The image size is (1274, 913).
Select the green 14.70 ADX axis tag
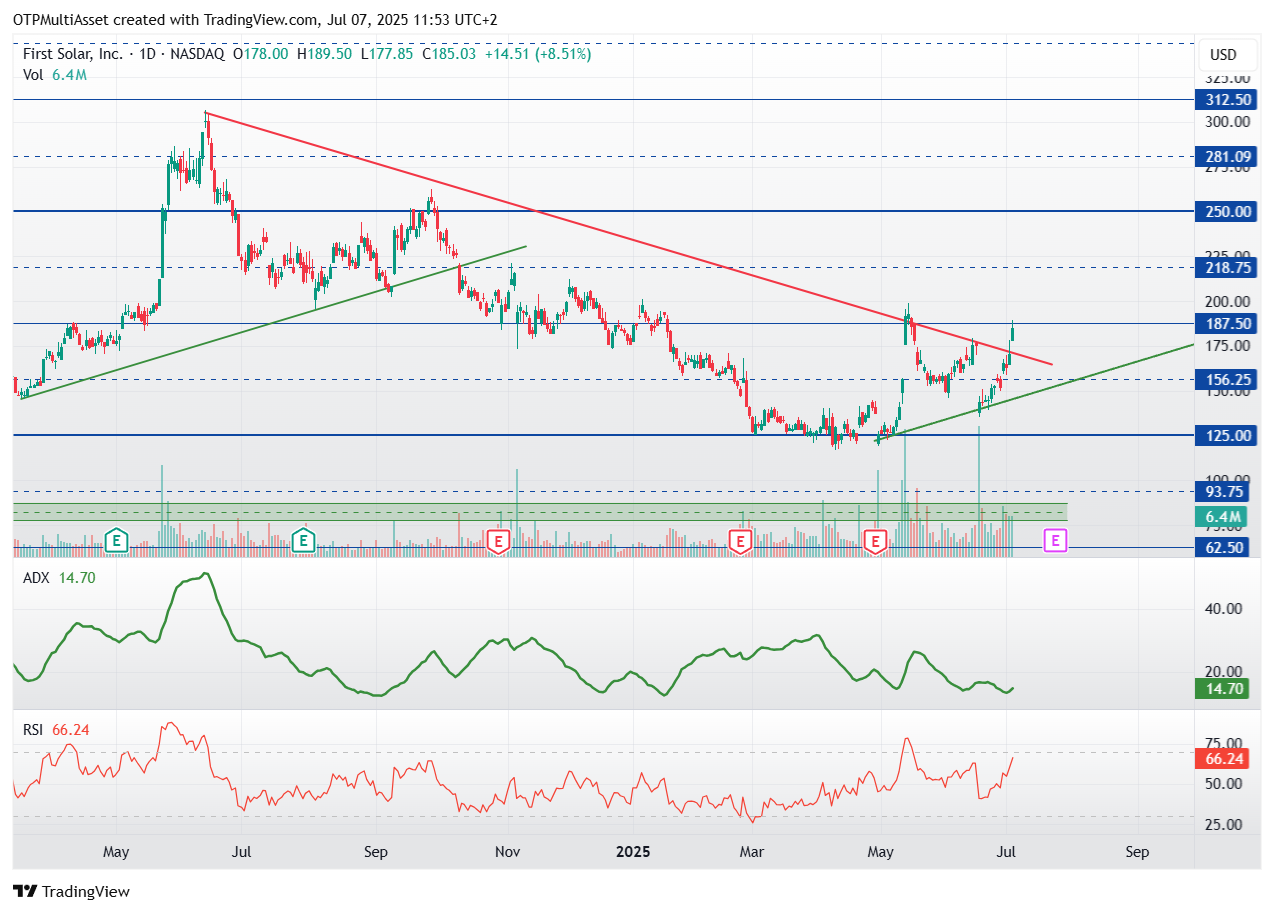pyautogui.click(x=1223, y=688)
